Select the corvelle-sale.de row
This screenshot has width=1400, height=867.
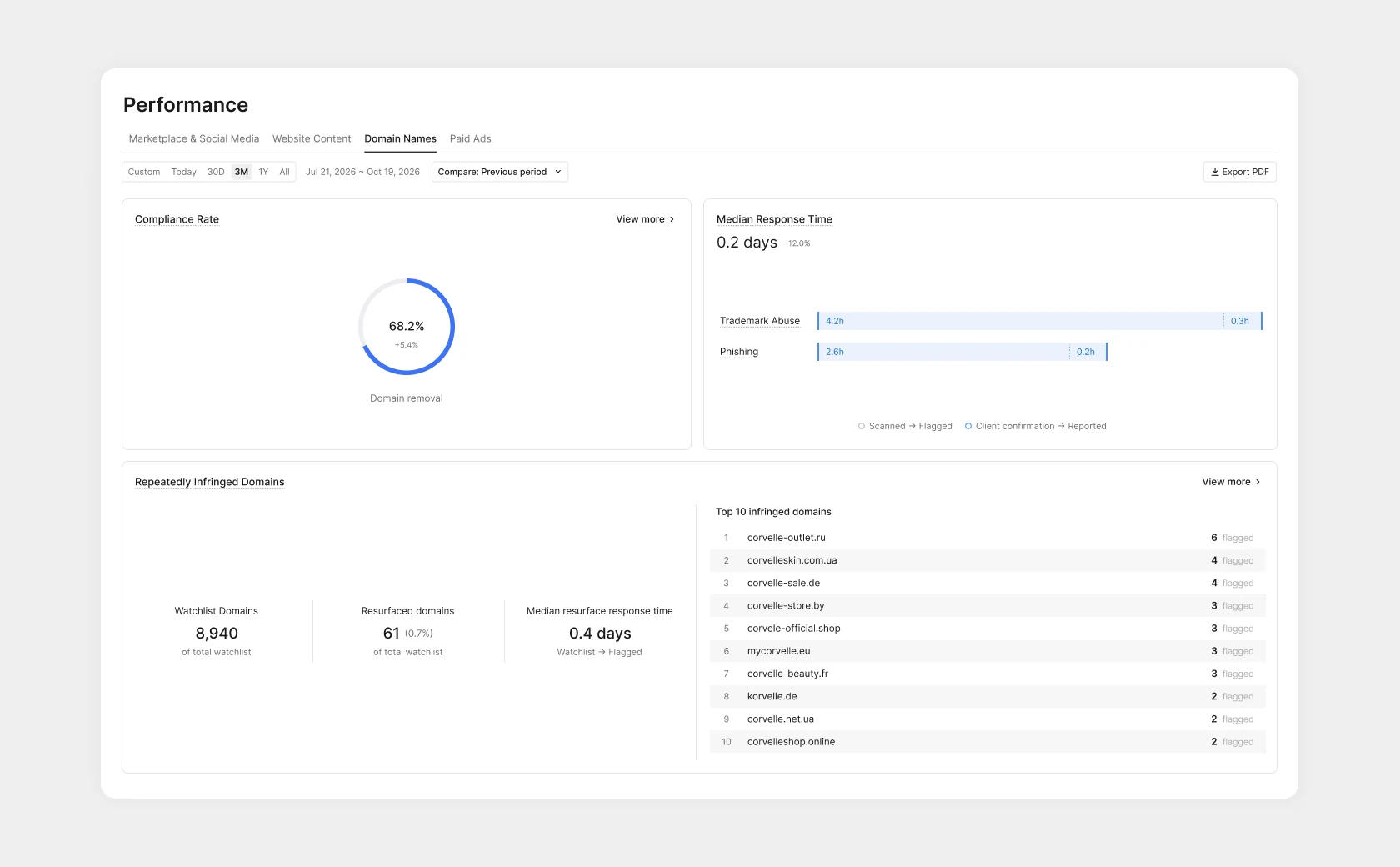(x=987, y=583)
